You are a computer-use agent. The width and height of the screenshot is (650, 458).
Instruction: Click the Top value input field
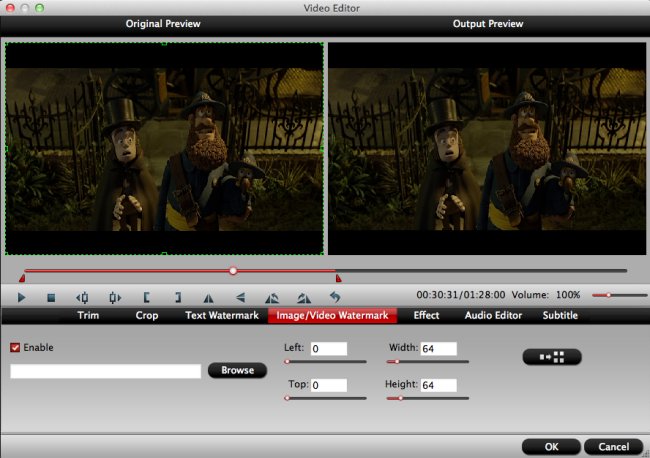[x=329, y=385]
